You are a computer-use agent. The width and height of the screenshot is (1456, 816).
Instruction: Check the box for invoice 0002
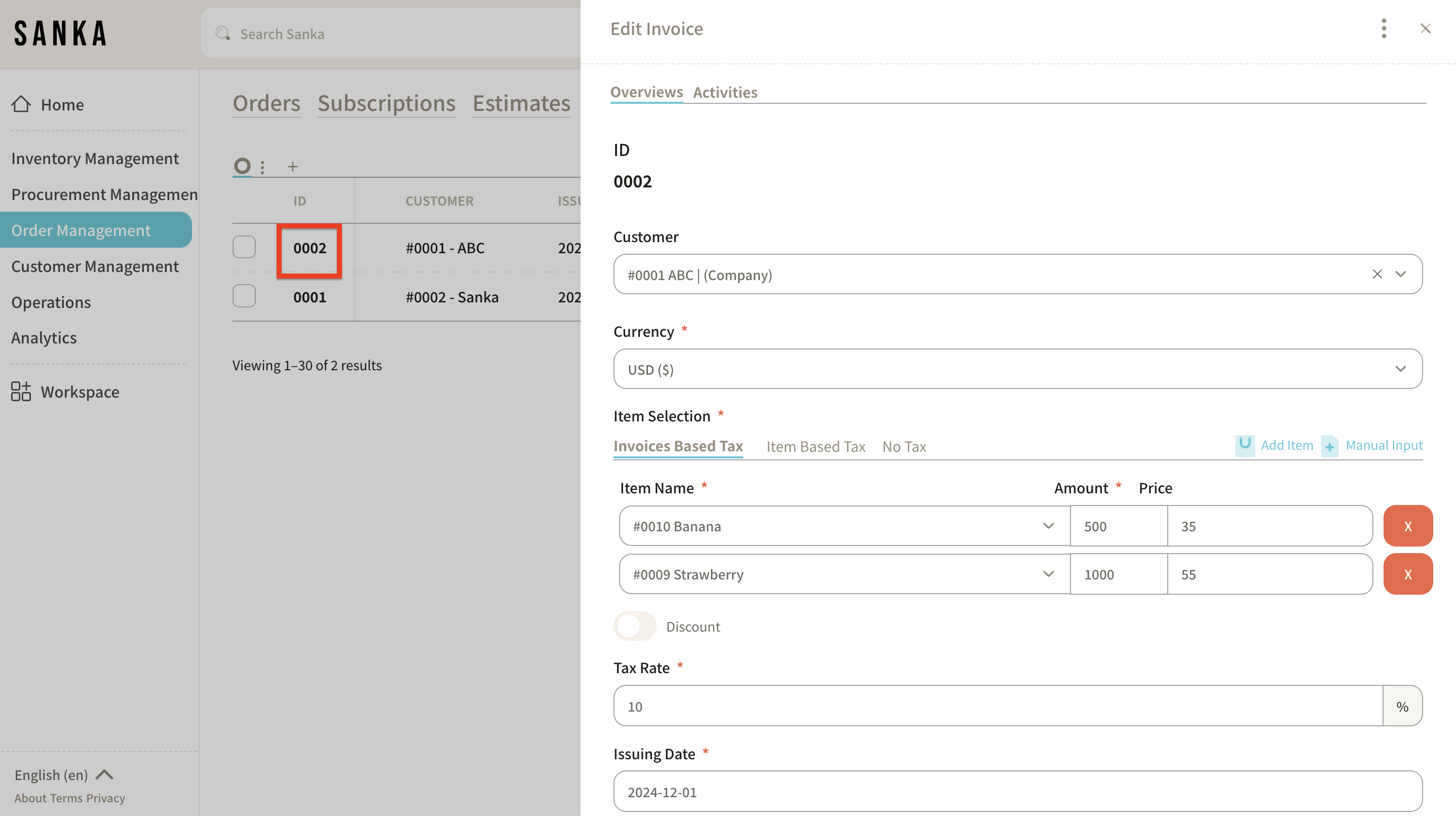(x=244, y=248)
